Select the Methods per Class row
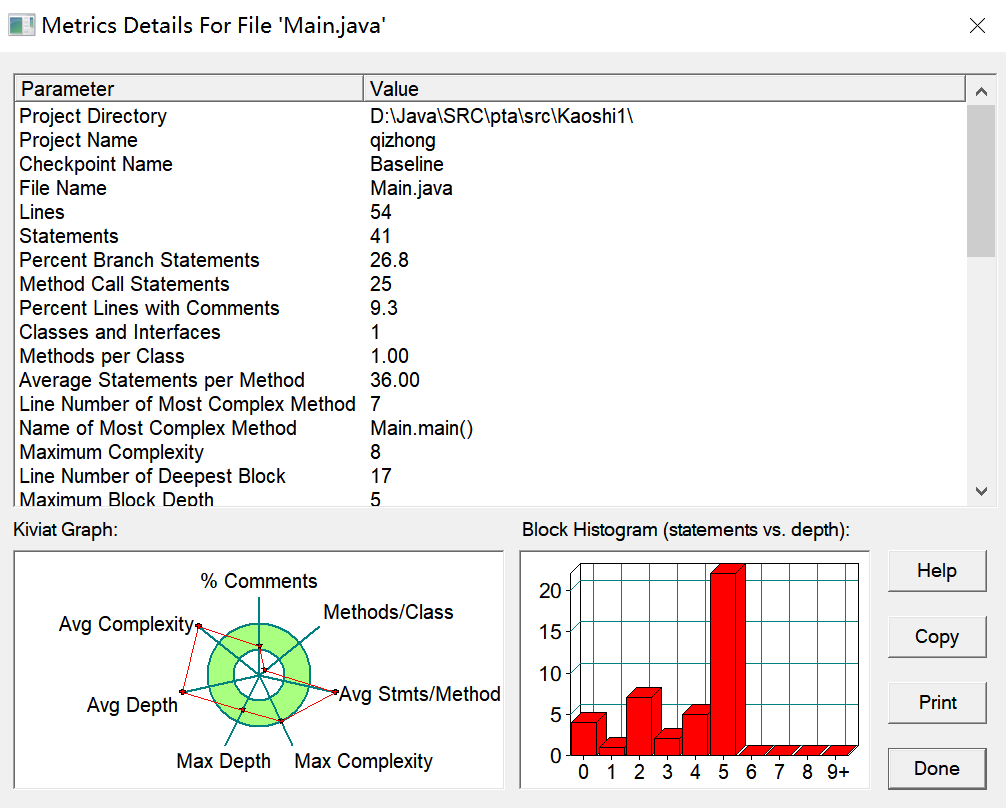The image size is (1006, 808). [490, 356]
